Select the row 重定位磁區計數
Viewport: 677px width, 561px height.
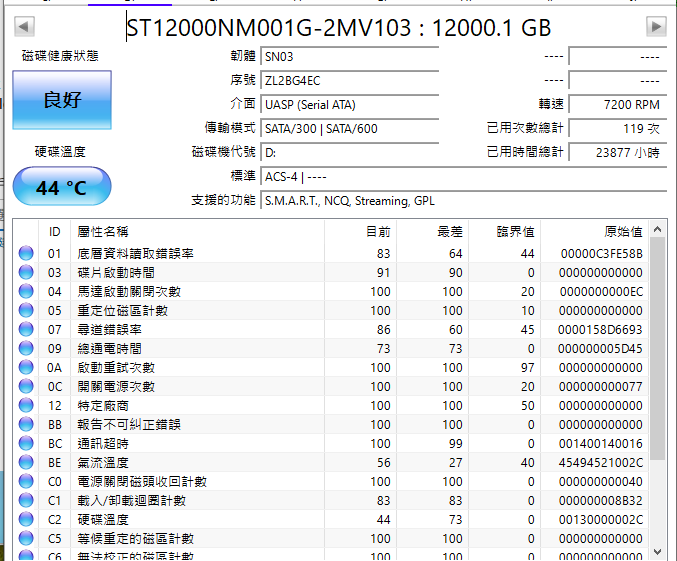331,310
